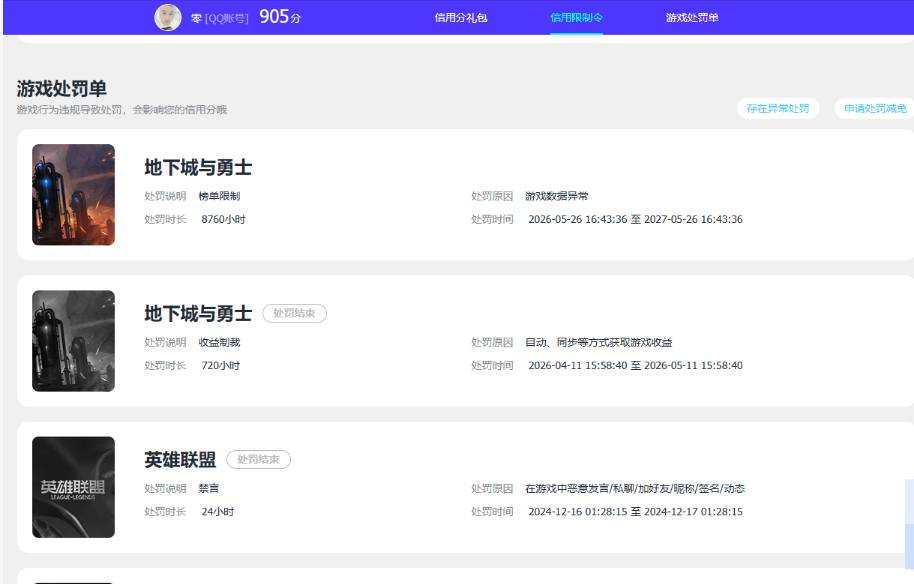This screenshot has width=914, height=584.
Task: Click the user avatar in header
Action: coord(168,17)
